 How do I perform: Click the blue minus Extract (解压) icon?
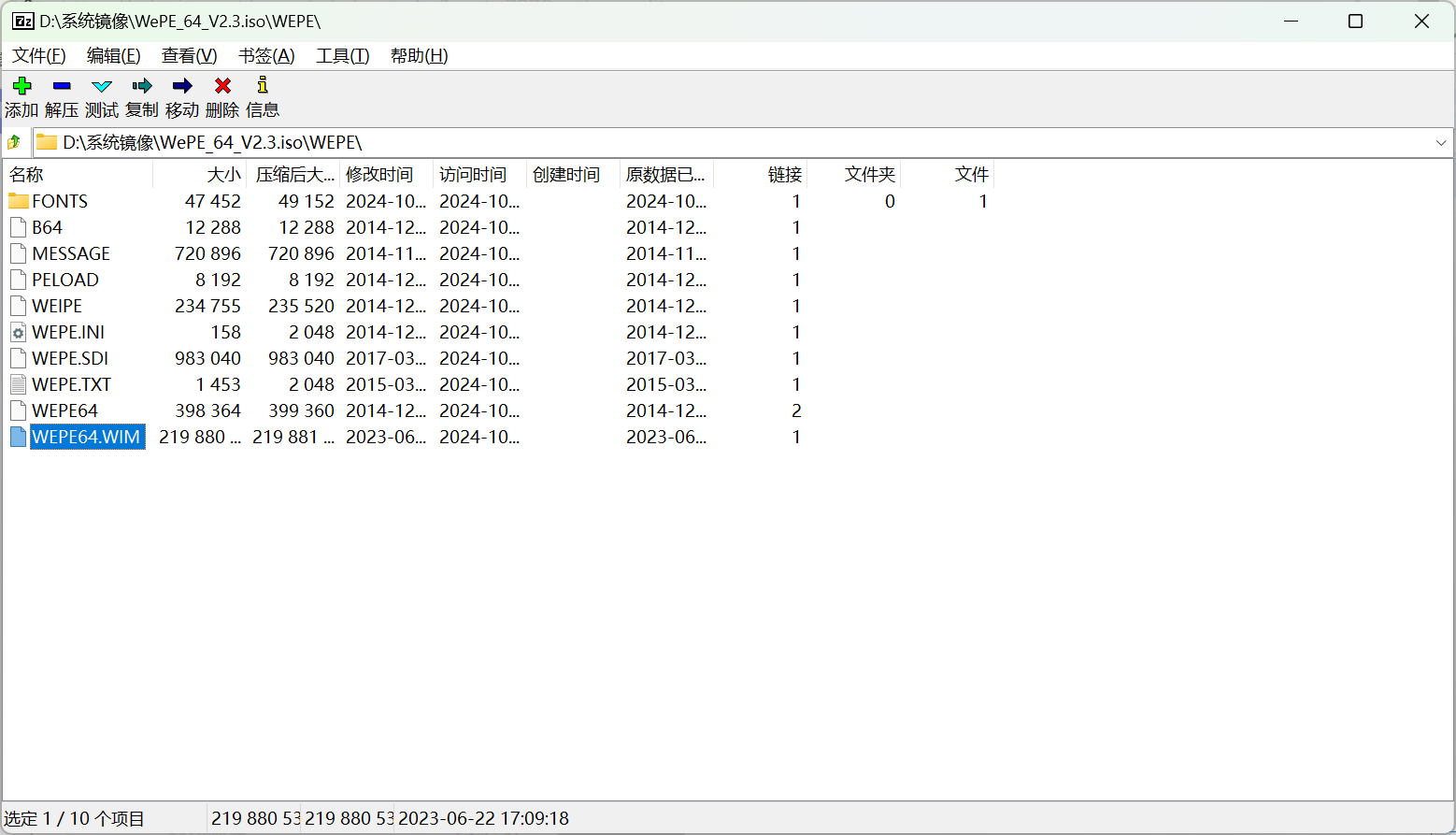coord(62,86)
